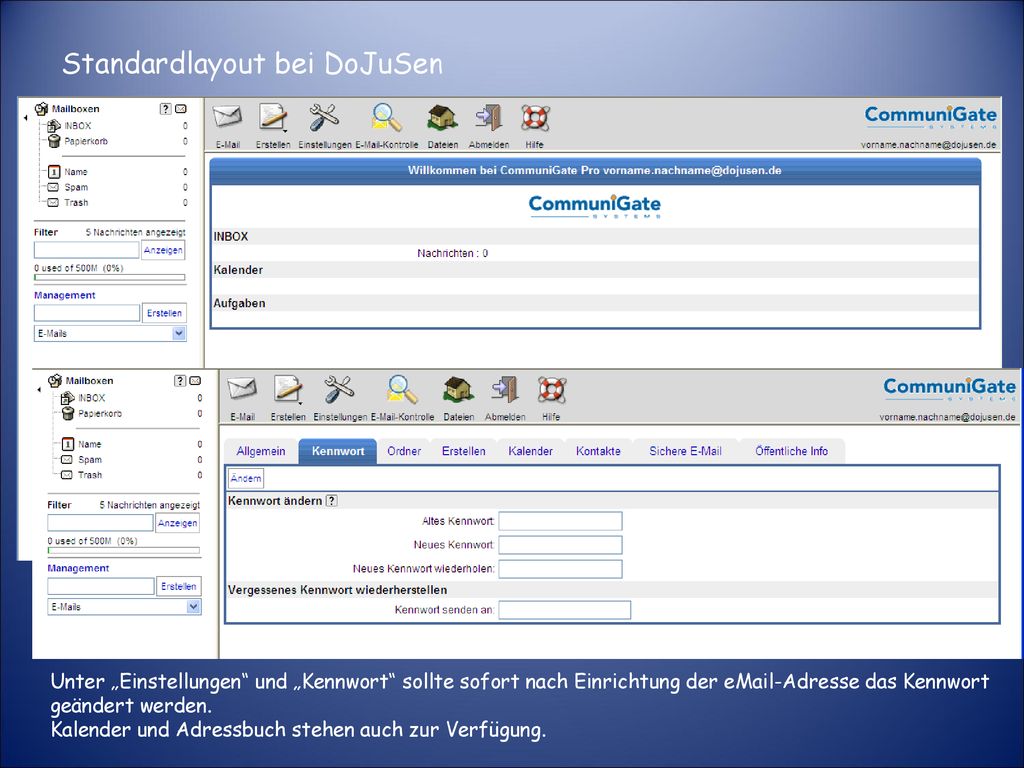
Task: Click Mailboxen help question icon in upper sidebar
Action: point(166,109)
